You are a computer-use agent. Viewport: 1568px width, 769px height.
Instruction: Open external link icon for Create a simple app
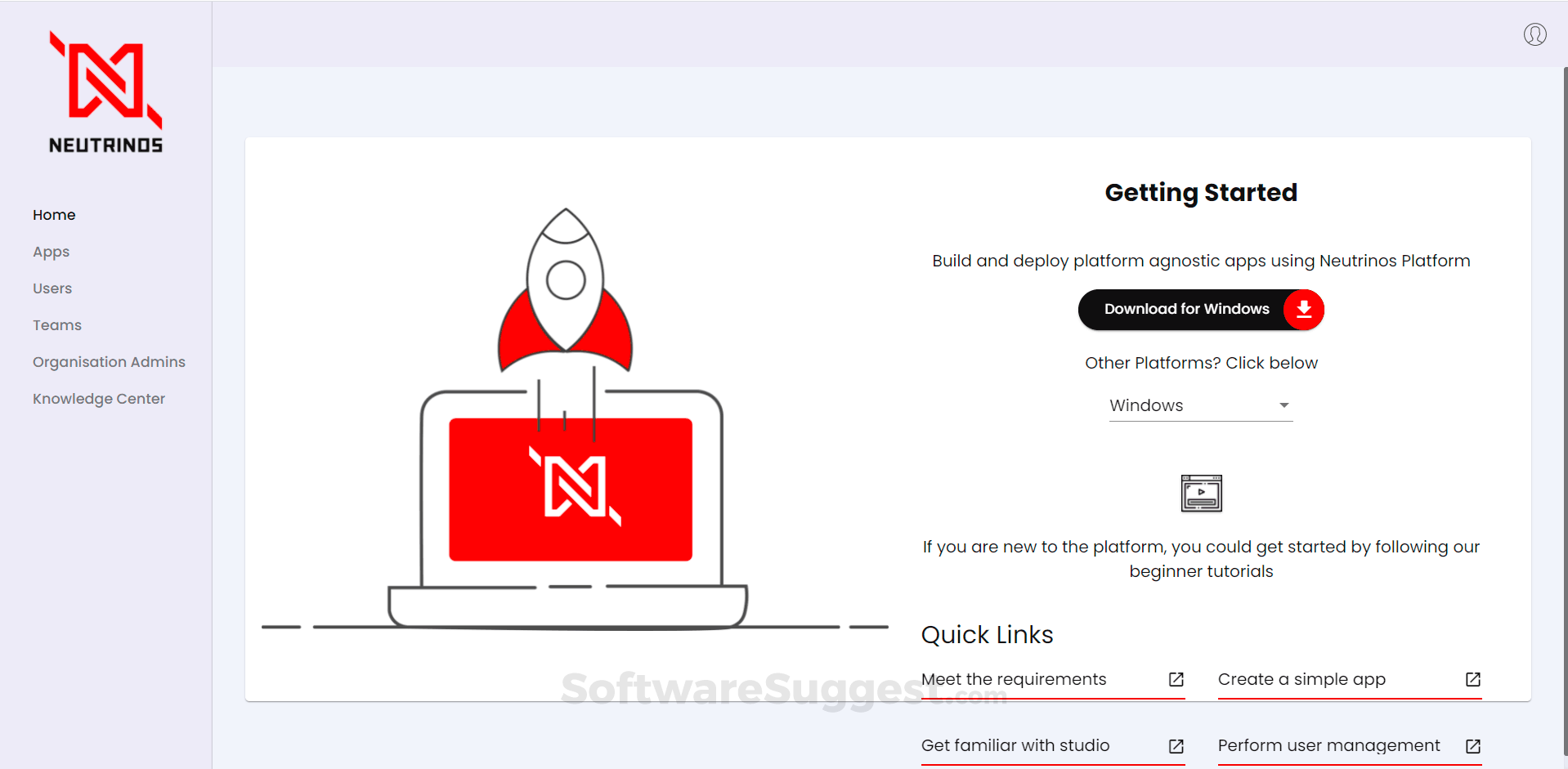tap(1472, 680)
